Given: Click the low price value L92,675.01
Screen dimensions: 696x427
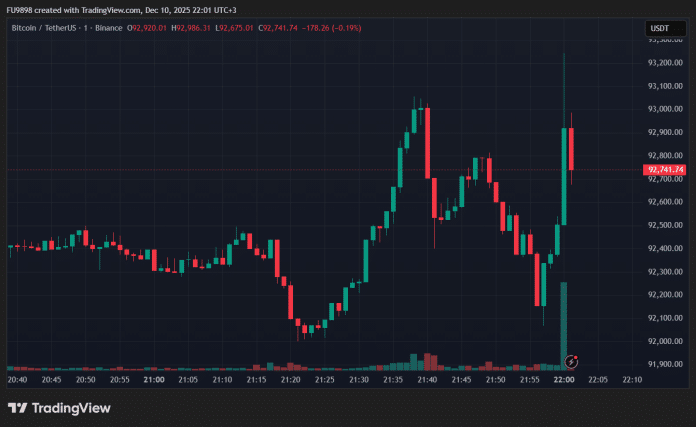Looking at the screenshot, I should pos(240,28).
